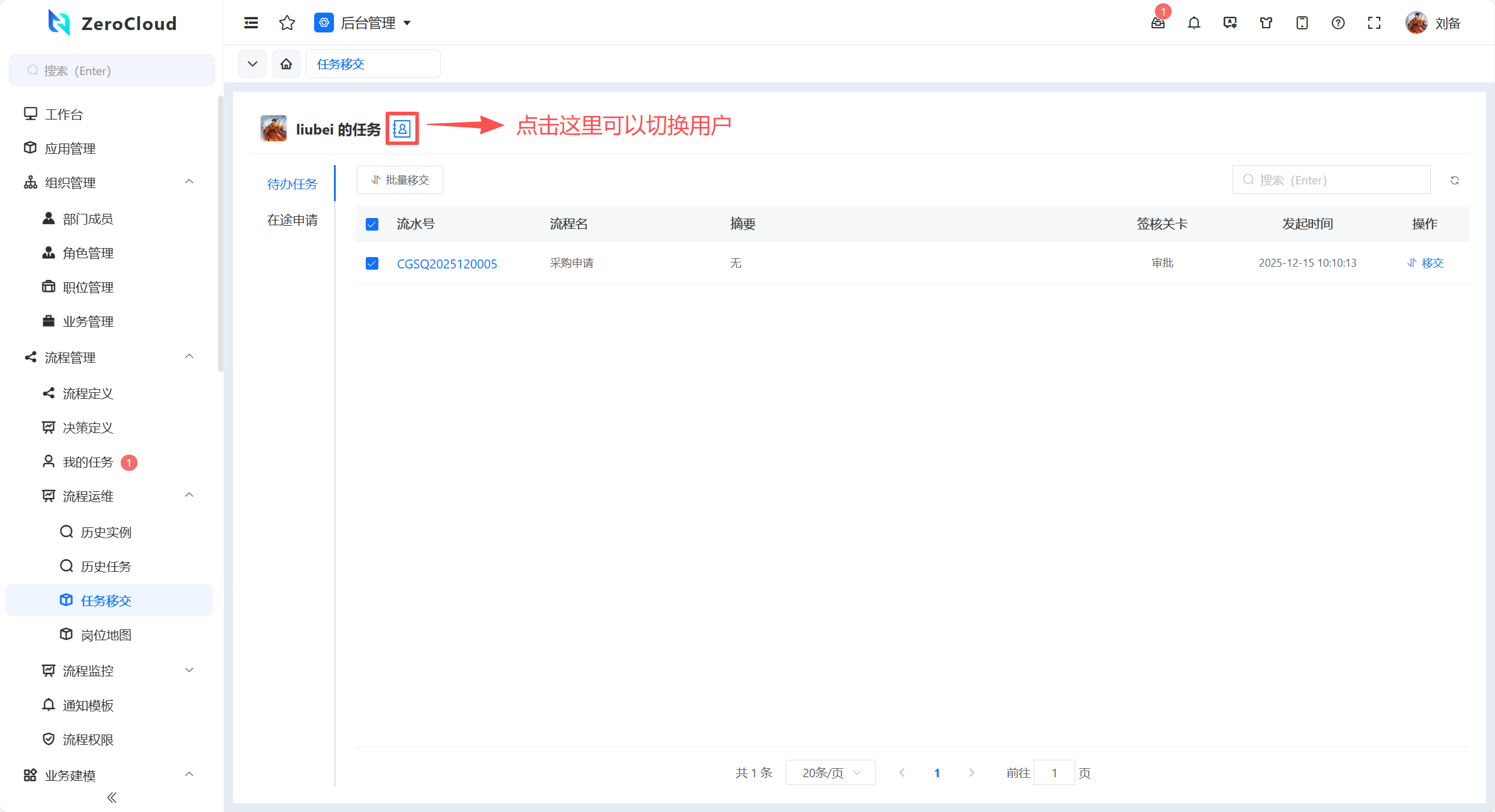Viewport: 1495px width, 812px height.
Task: Open the CGSQ2025120005 serial number link
Action: (447, 264)
